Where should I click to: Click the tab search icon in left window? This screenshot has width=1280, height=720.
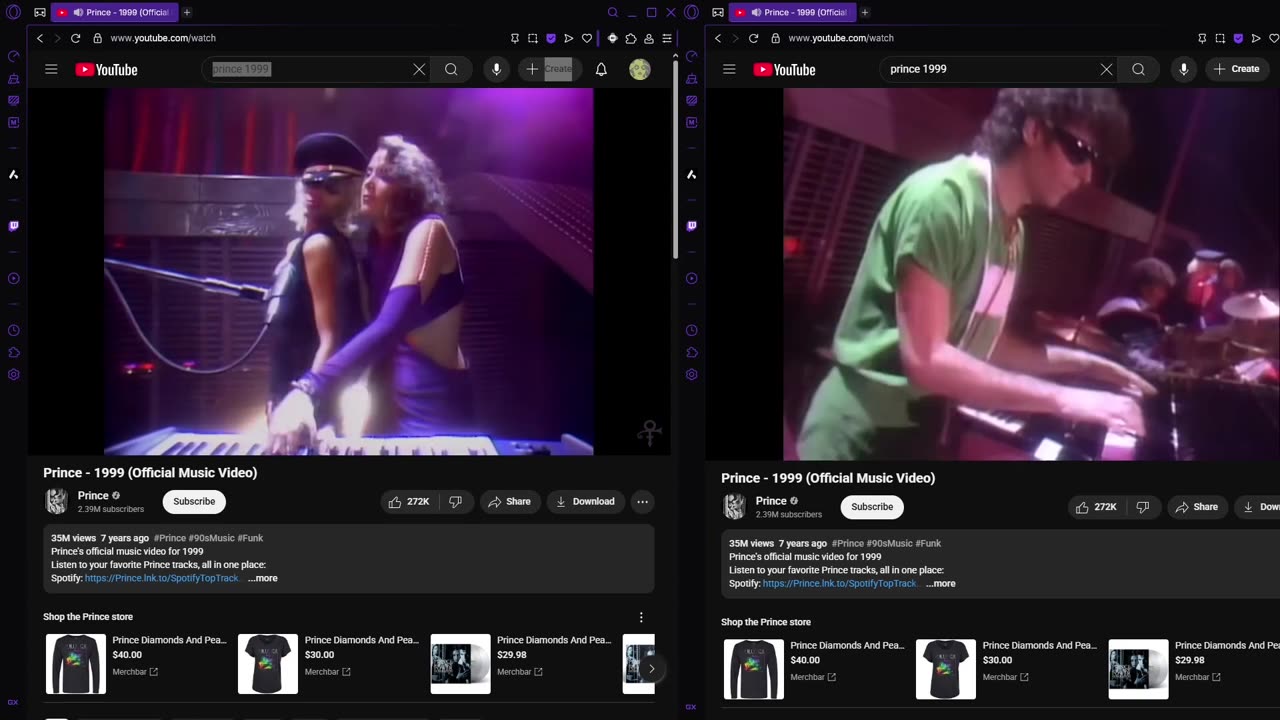(613, 12)
